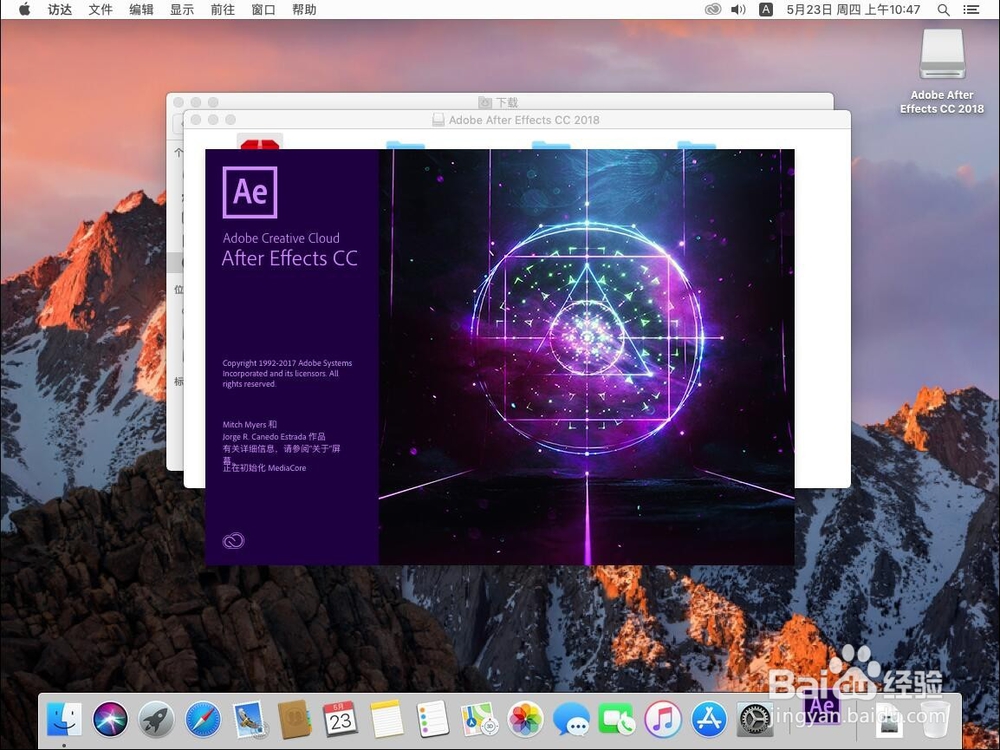Open the 显示 menu

tap(182, 10)
